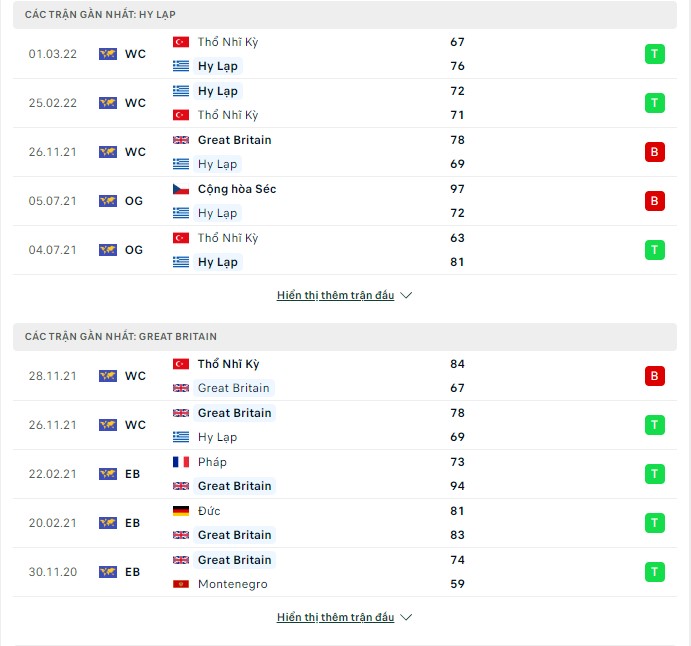The width and height of the screenshot is (691, 646).
Task: Open 'Hiển thị thêm trận đấu' under Great Britain section
Action: (x=335, y=617)
